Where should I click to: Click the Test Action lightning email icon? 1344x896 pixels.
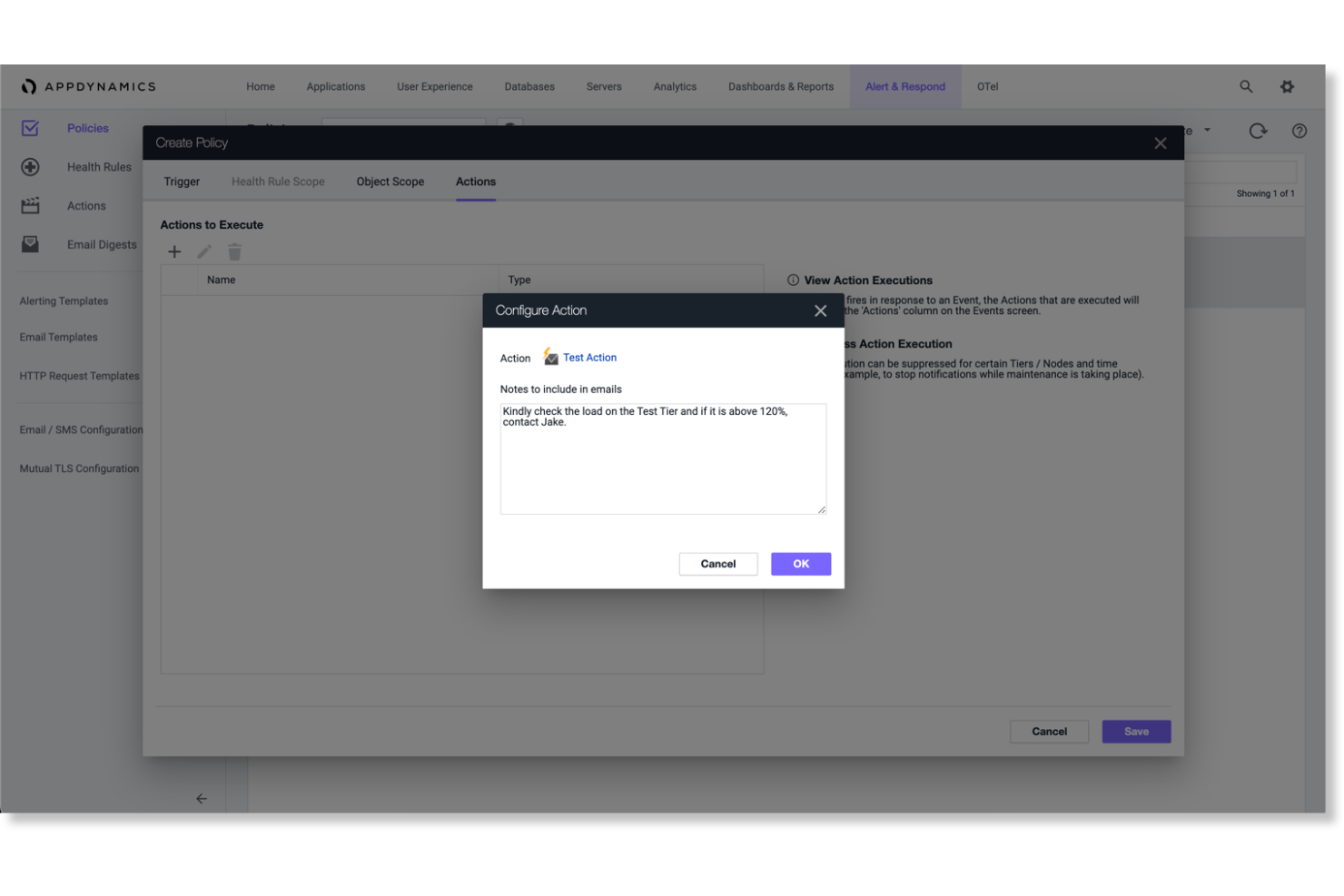pos(550,357)
